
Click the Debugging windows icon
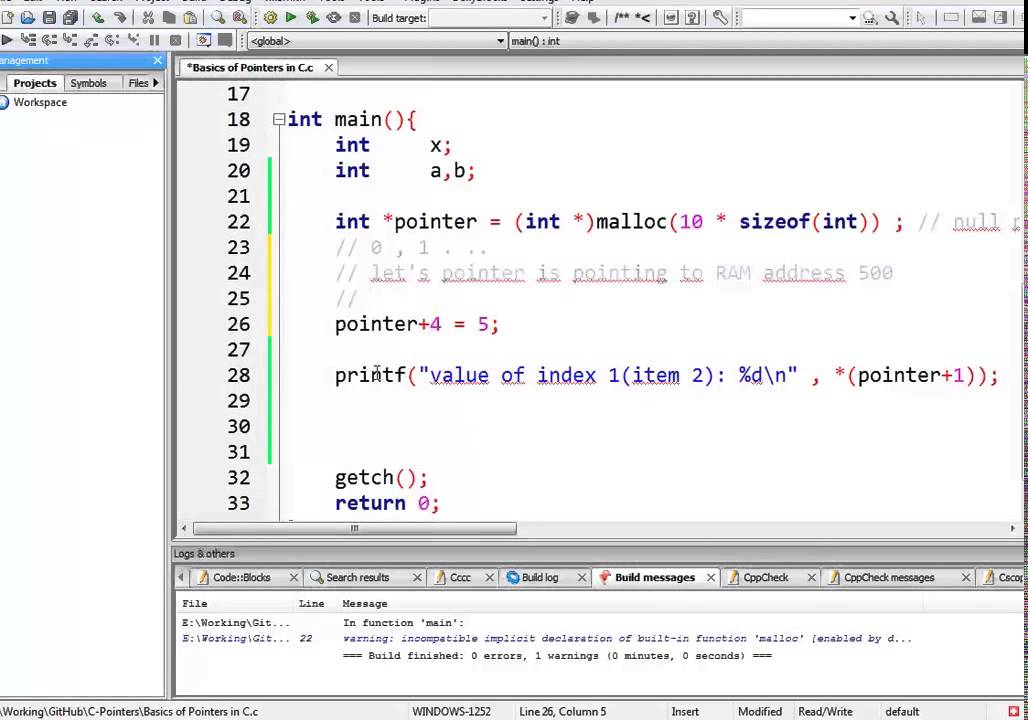(204, 40)
